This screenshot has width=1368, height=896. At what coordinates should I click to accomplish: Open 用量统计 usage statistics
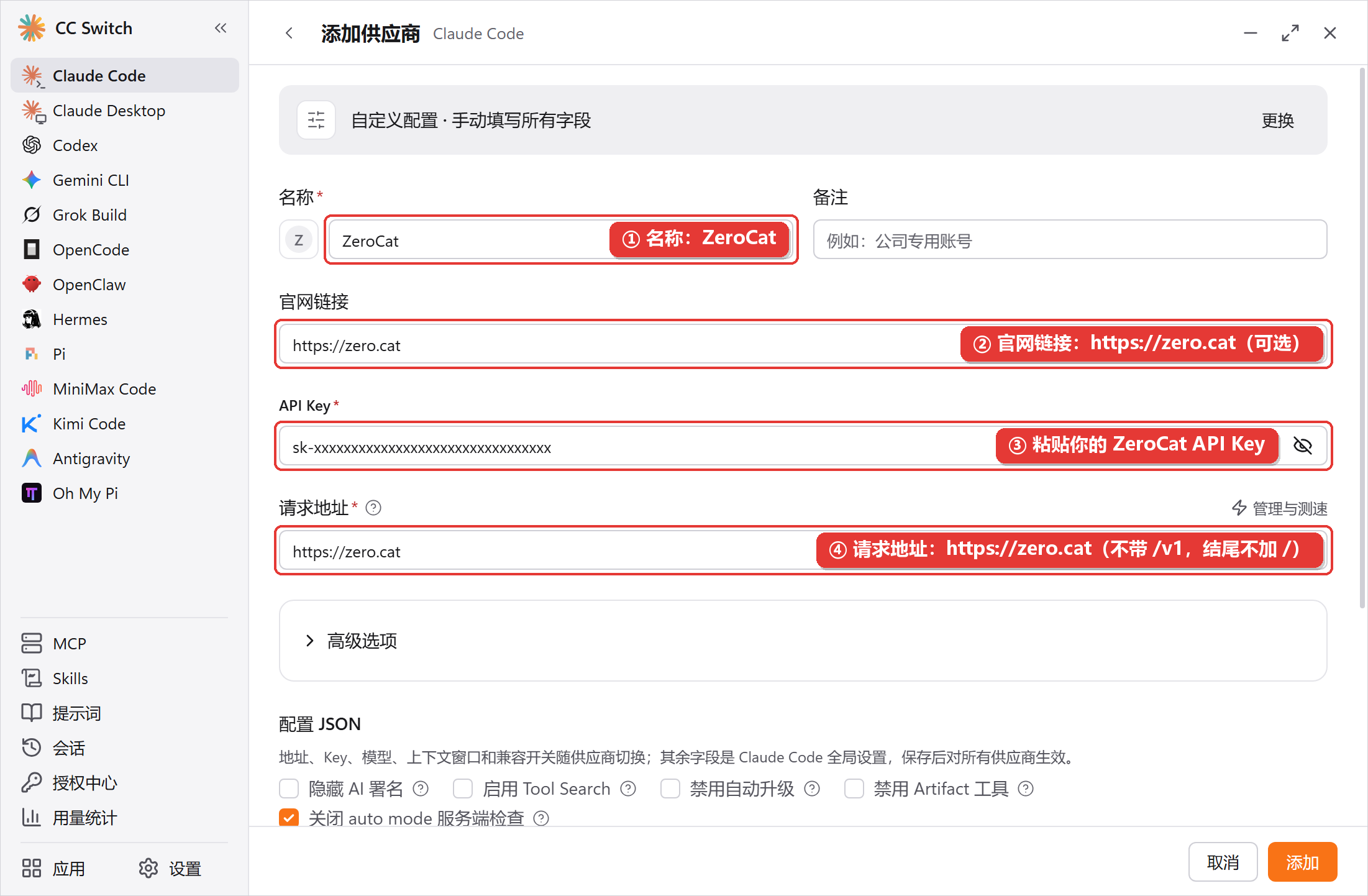pyautogui.click(x=125, y=818)
